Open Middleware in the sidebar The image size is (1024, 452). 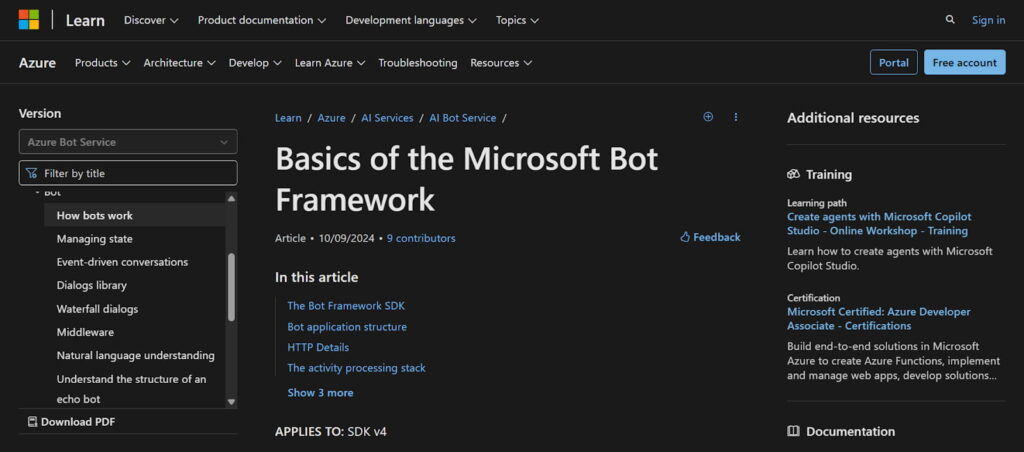coord(85,332)
